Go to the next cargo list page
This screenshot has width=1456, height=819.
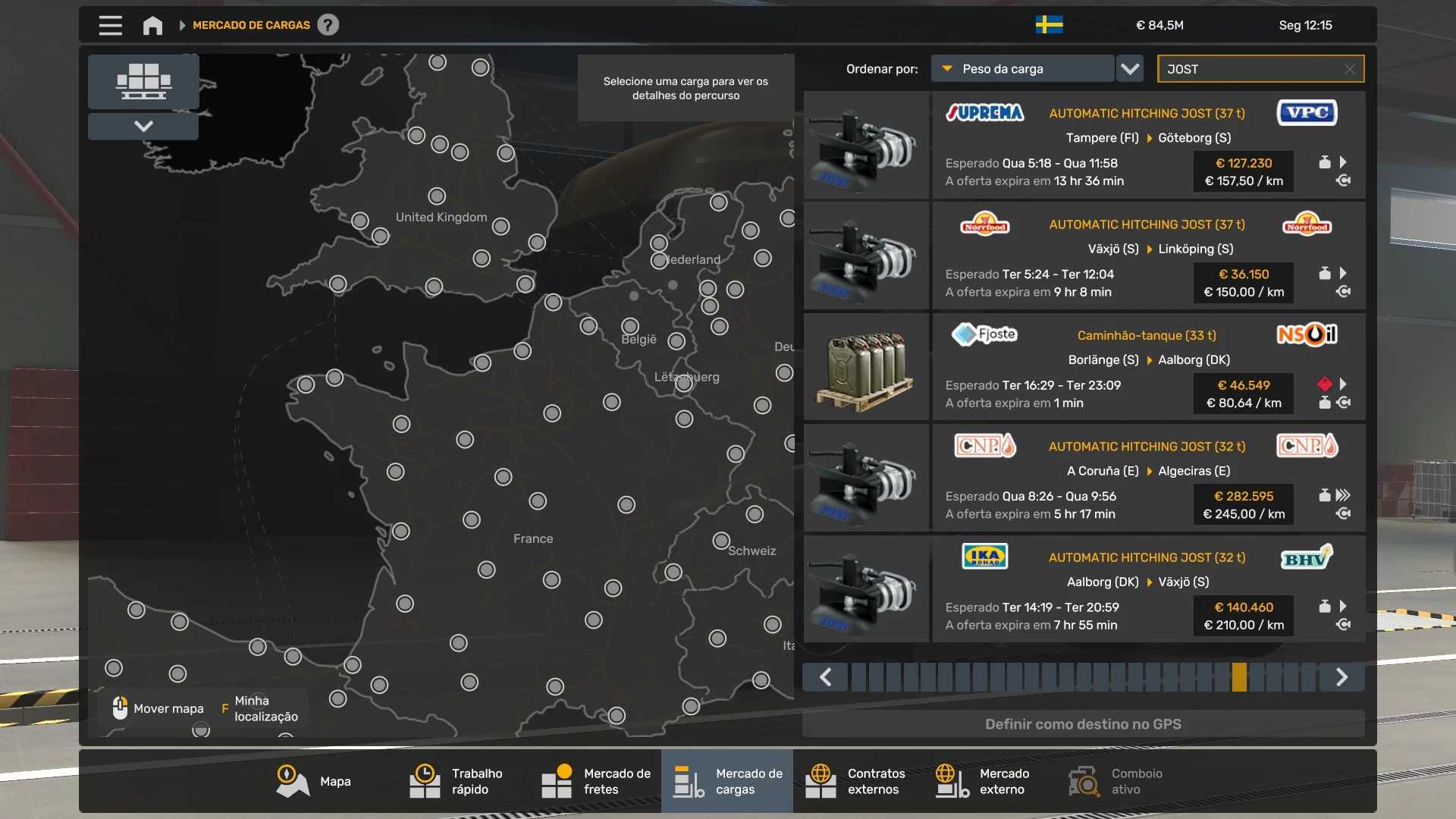pos(1341,676)
